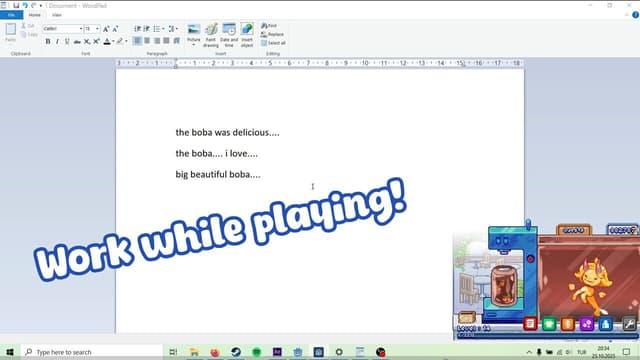Click the Replace button
This screenshot has height=360, width=640.
pos(272,34)
